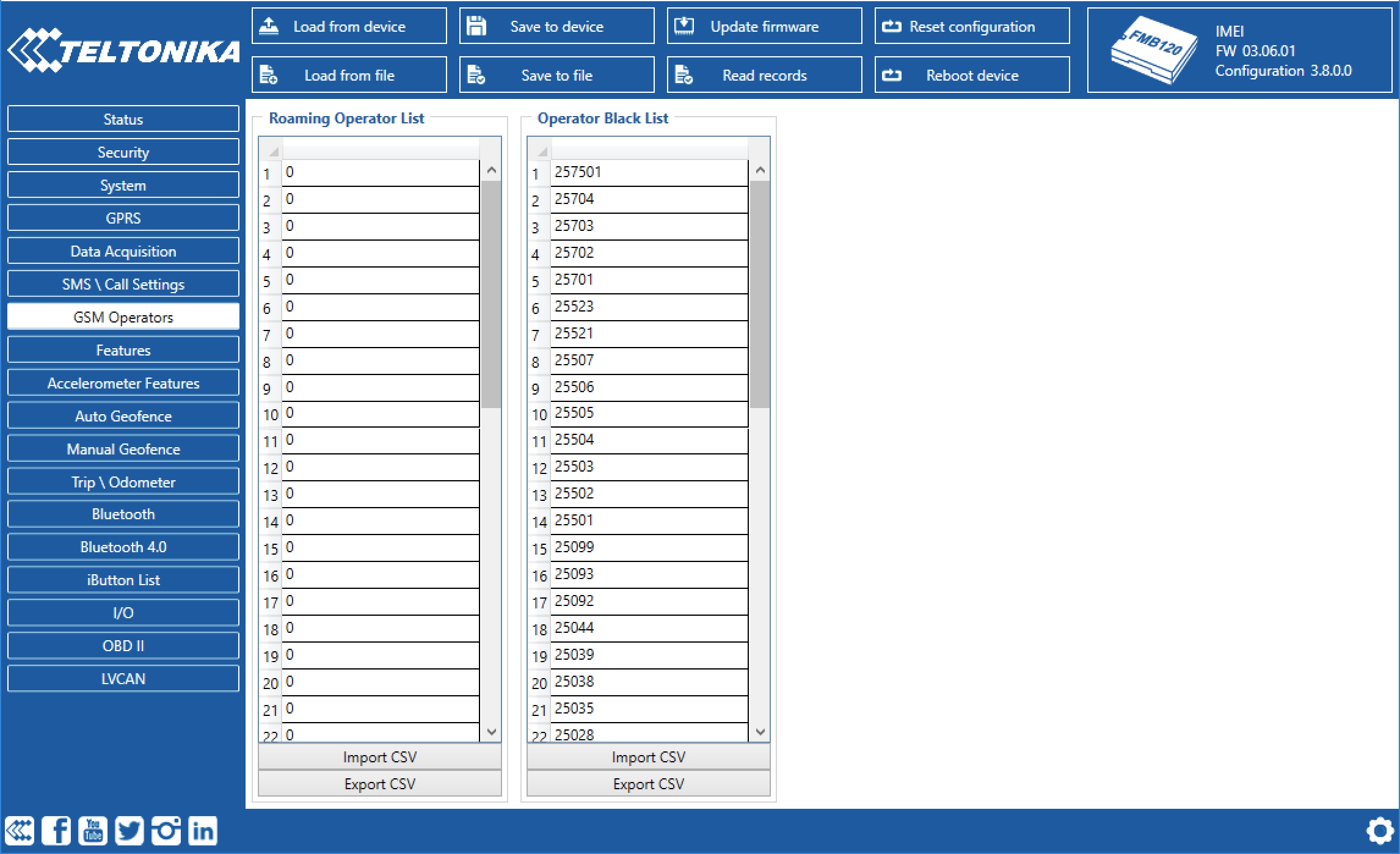Viewport: 1400px width, 854px height.
Task: Click the LinkedIn icon
Action: point(203,831)
